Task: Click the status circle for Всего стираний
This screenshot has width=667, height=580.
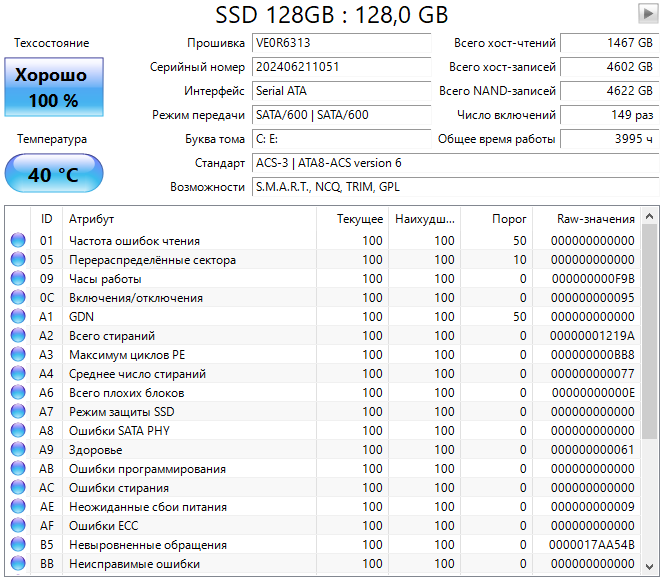Action: point(18,335)
